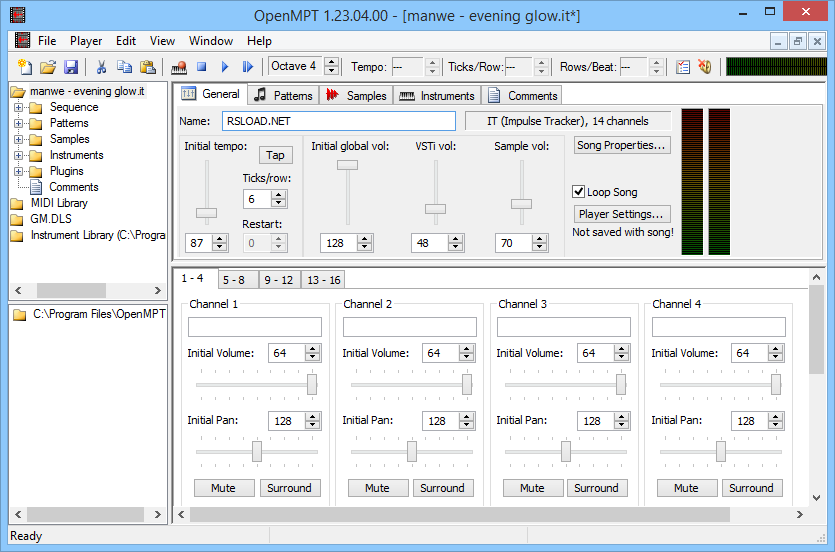
Task: Mute Channel 1
Action: 224,488
